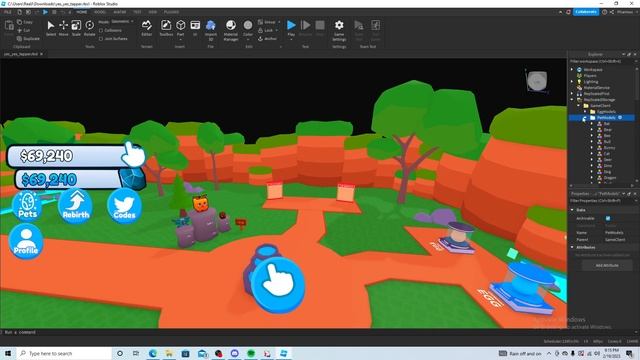Image resolution: width=640 pixels, height=360 pixels.
Task: Select the Players service in Explorer
Action: [590, 76]
